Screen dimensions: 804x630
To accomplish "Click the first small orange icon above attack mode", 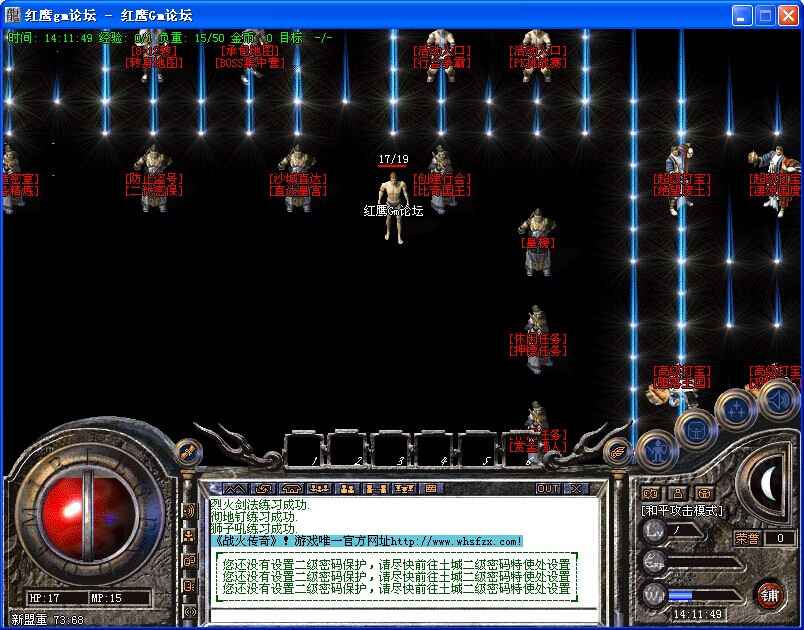I will click(651, 493).
